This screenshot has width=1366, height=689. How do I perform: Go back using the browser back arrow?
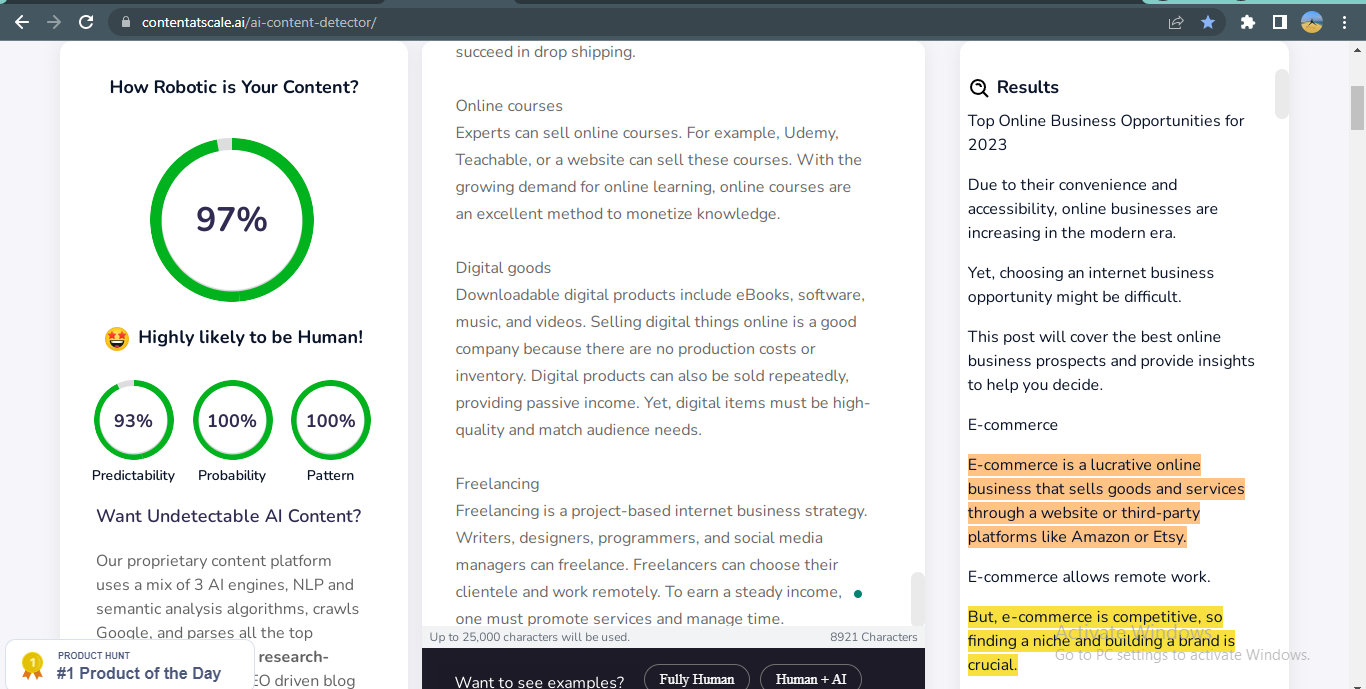[22, 22]
